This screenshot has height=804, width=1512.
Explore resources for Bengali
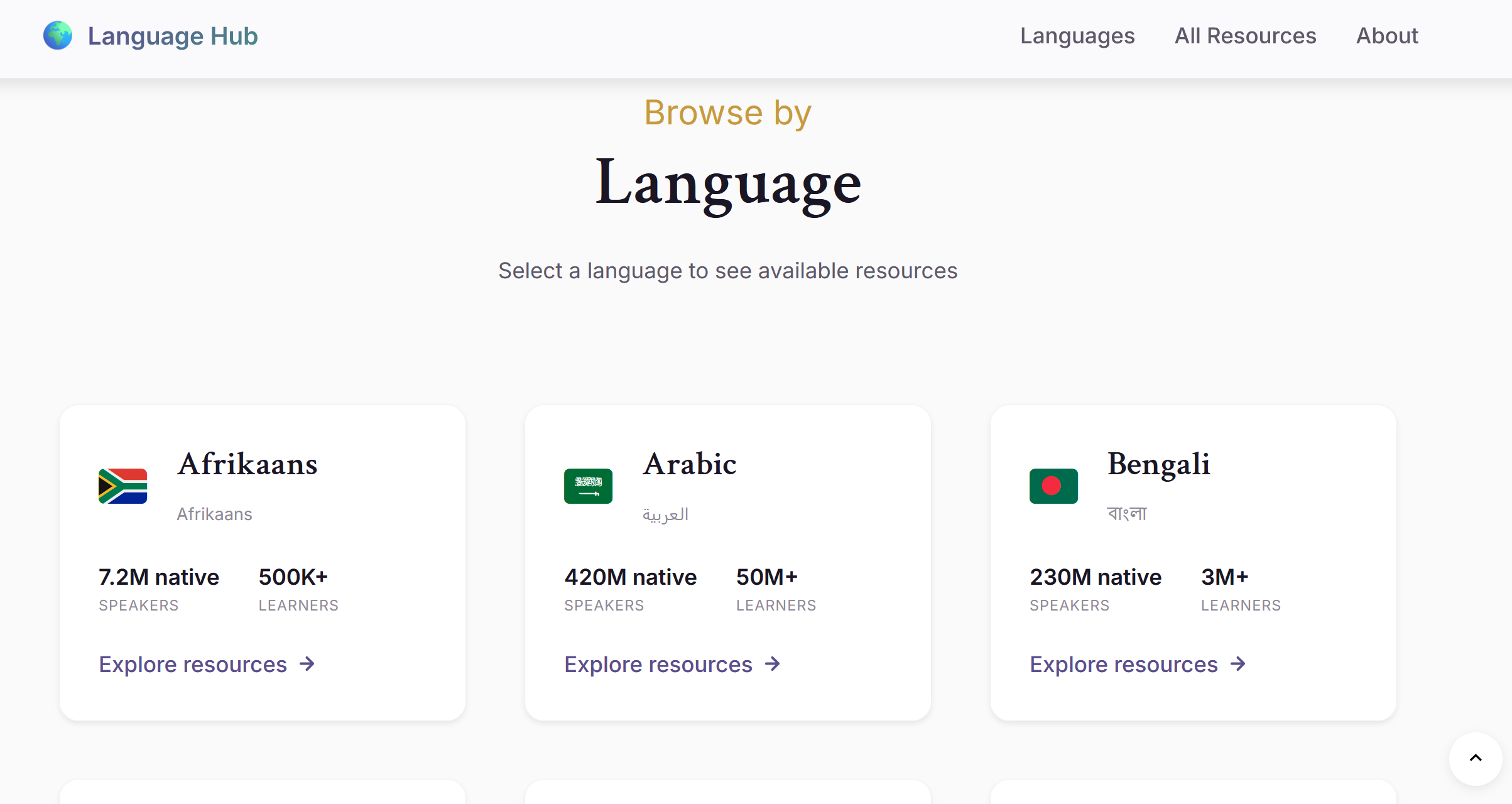1124,665
